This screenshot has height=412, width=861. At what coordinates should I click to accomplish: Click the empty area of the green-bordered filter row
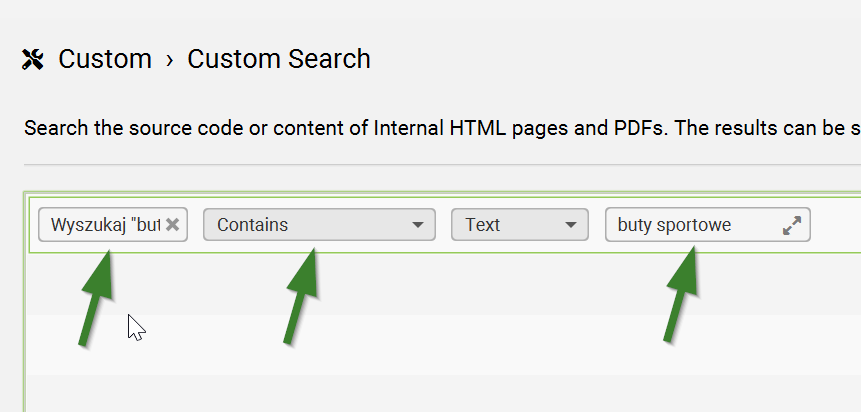[x=834, y=225]
